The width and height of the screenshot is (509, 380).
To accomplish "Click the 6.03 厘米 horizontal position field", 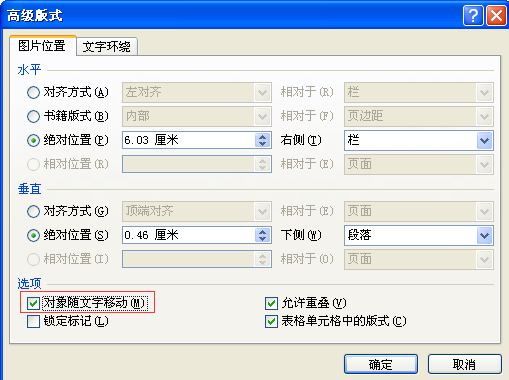I will (x=189, y=140).
